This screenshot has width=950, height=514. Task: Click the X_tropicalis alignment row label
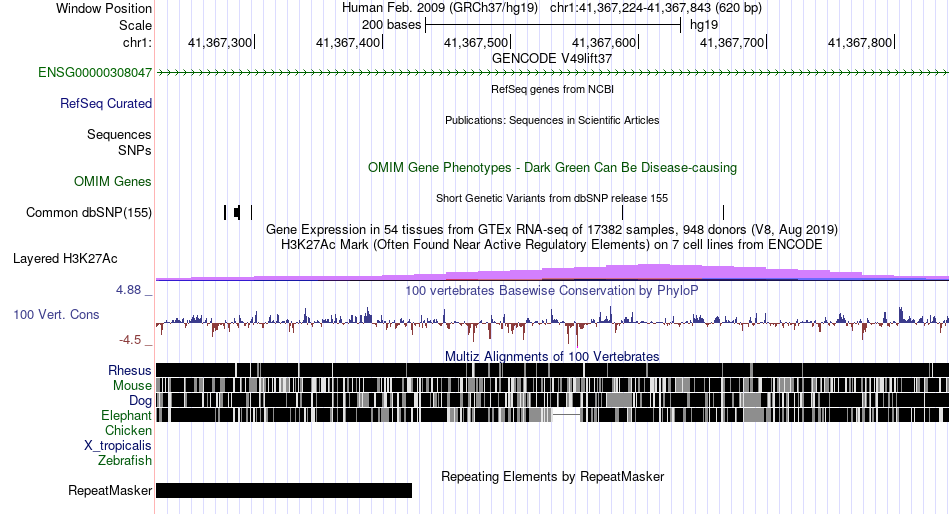click(x=118, y=446)
